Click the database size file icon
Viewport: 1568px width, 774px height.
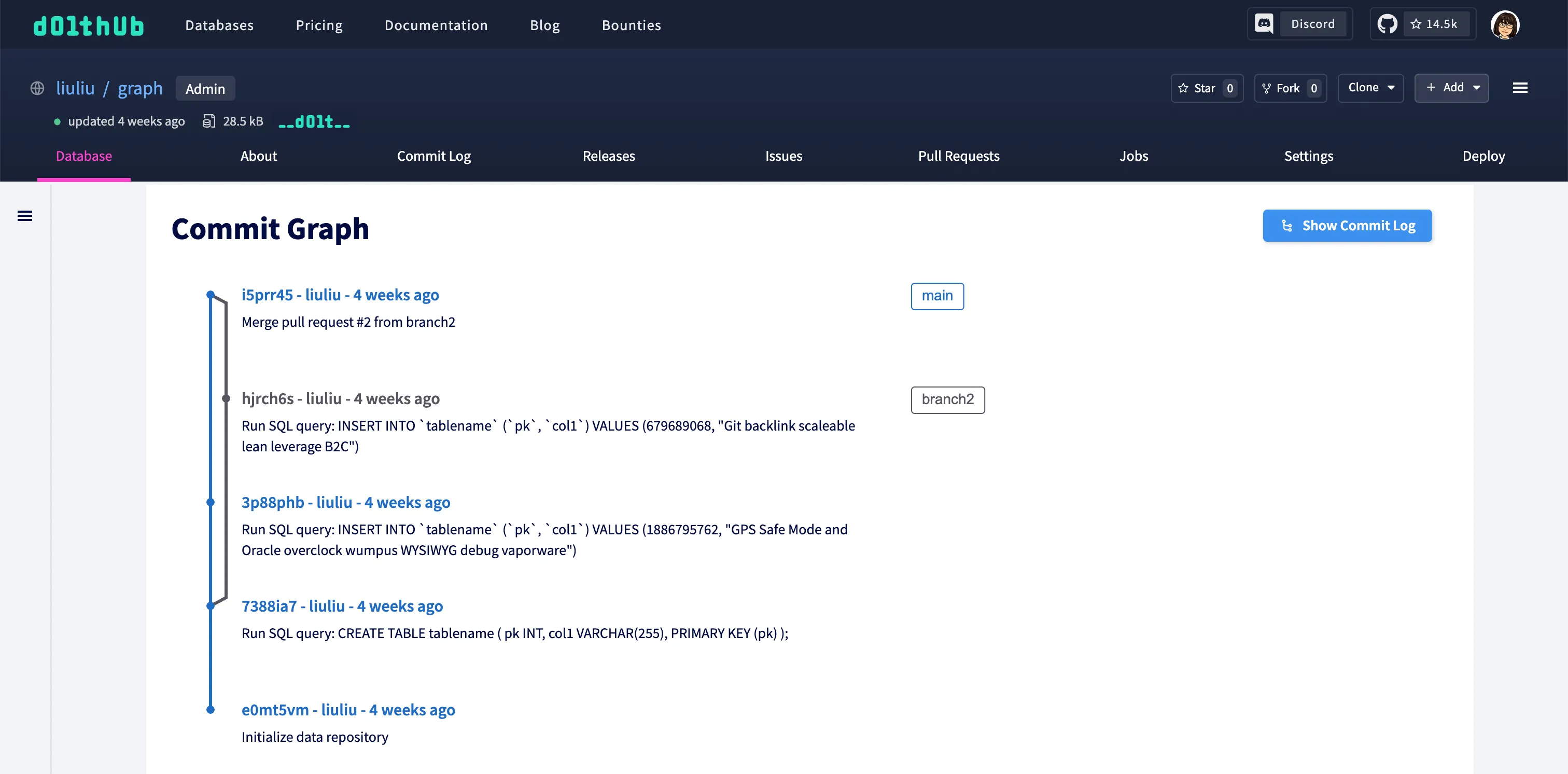tap(209, 121)
